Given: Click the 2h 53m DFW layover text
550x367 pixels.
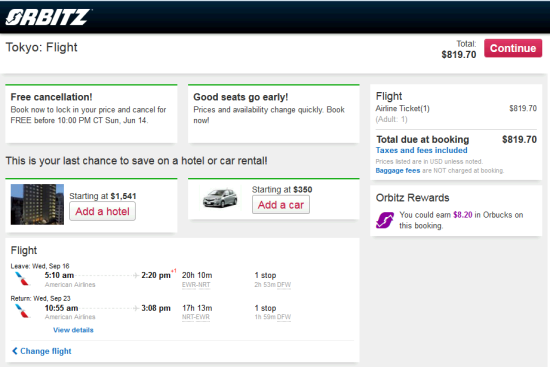Looking at the screenshot, I should click(273, 285).
